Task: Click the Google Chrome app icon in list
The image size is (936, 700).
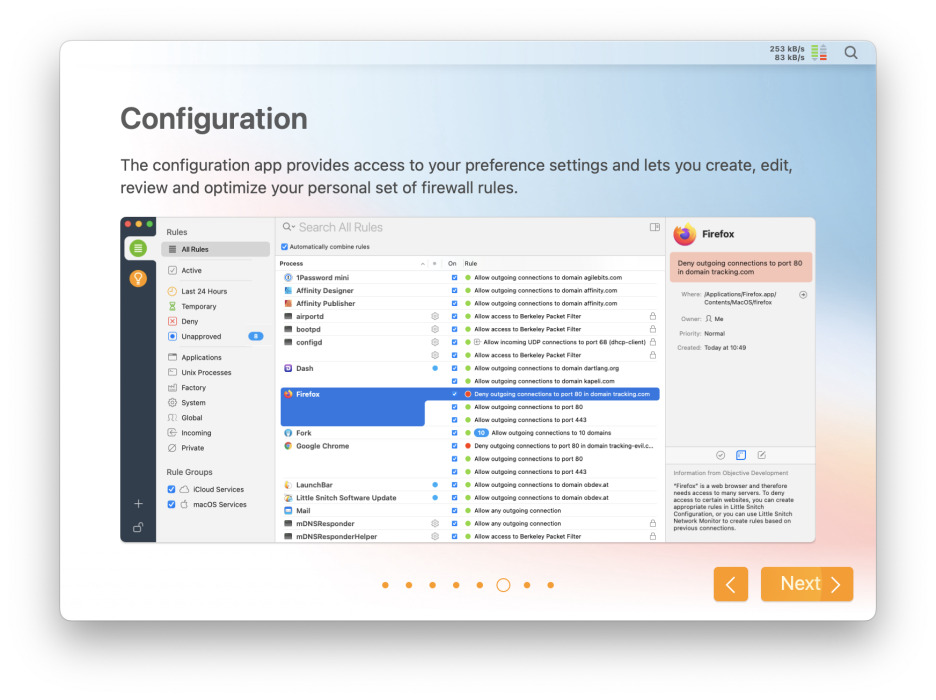Action: coord(288,446)
